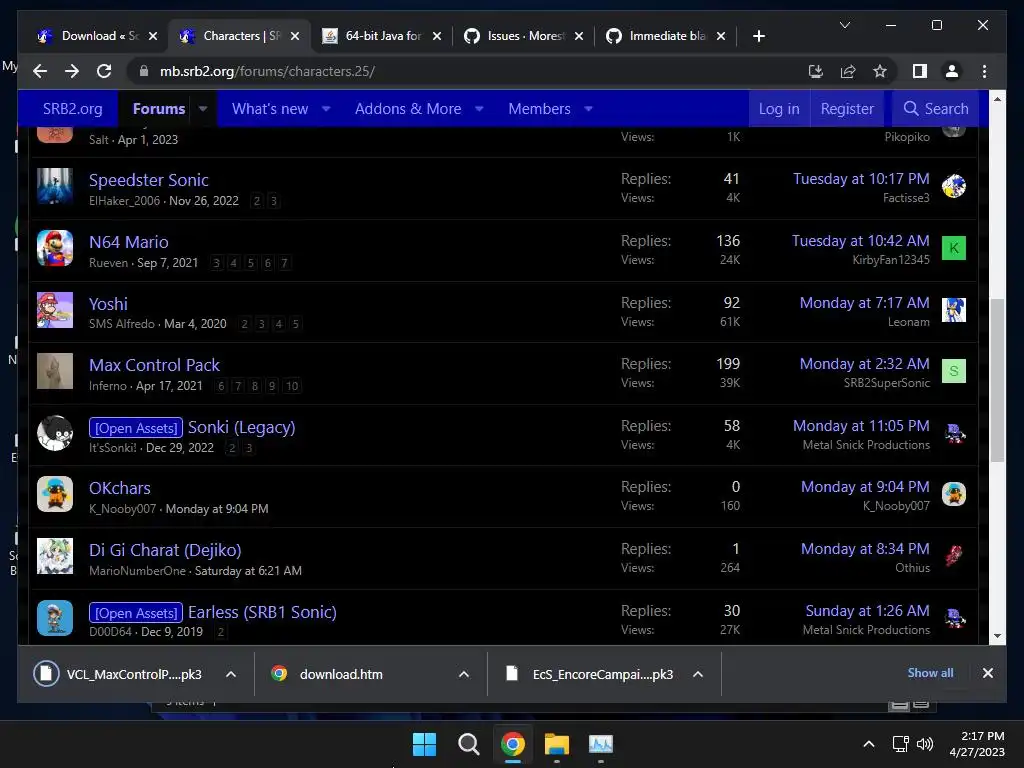Open the Max Control Pack thread

point(154,365)
